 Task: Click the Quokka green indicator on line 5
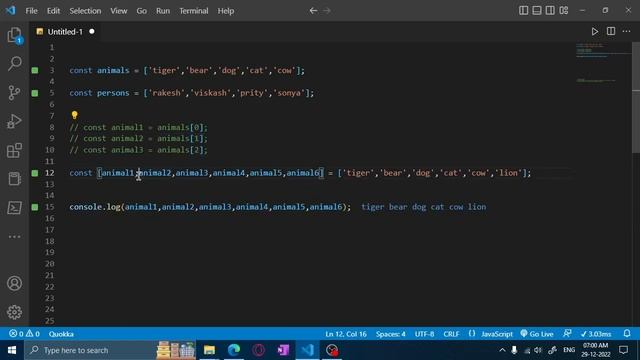click(x=35, y=93)
